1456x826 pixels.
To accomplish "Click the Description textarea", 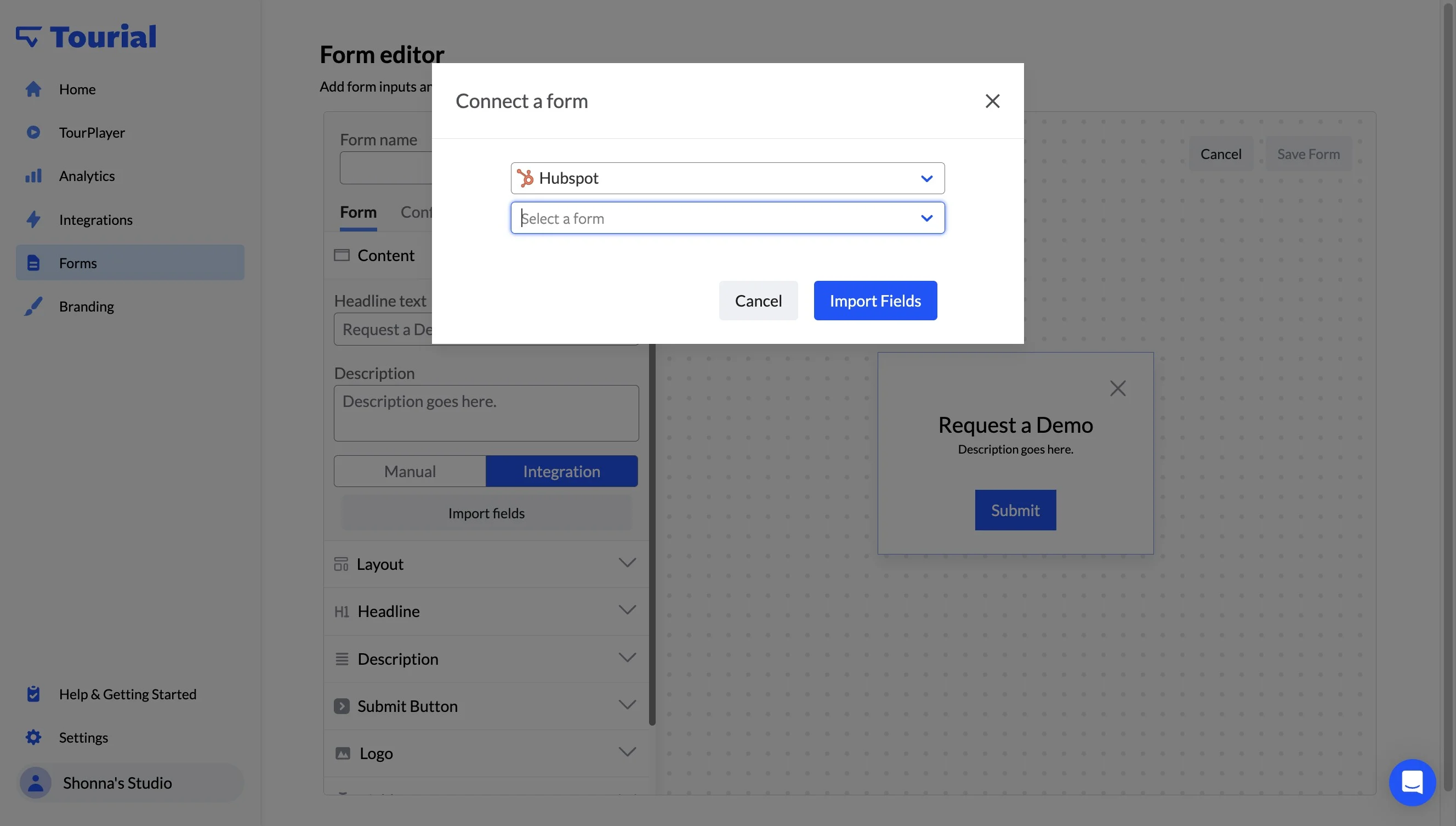I will click(486, 413).
